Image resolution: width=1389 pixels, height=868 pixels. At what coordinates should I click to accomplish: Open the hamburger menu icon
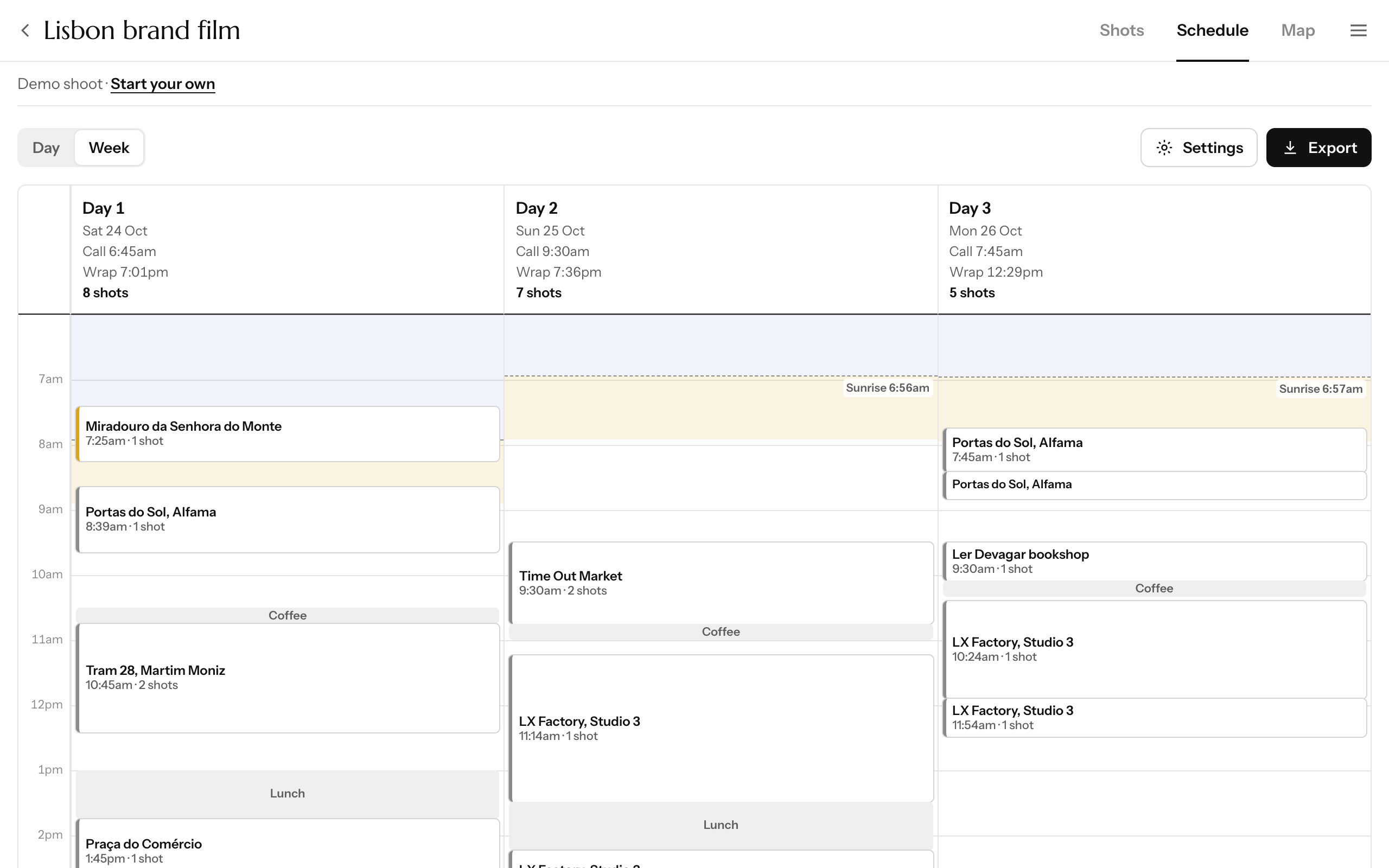click(x=1358, y=30)
